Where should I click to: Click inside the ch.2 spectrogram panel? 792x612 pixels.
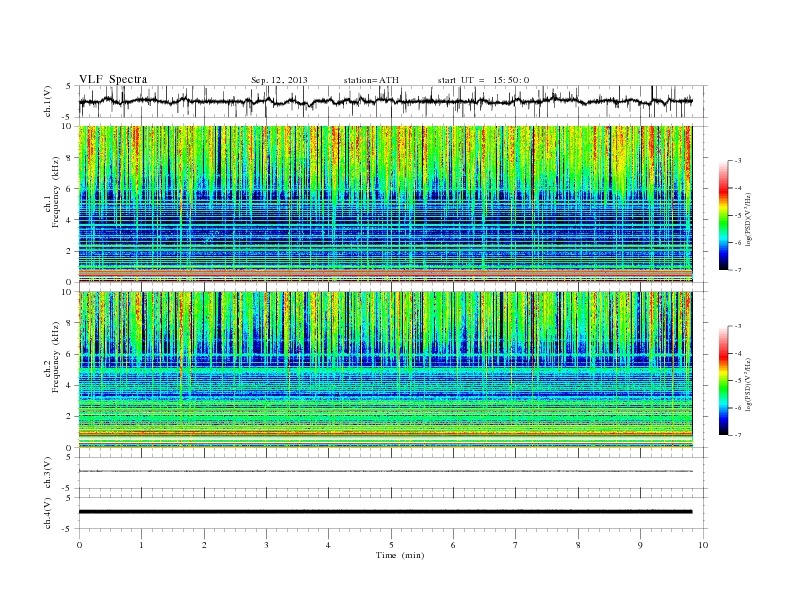point(385,370)
